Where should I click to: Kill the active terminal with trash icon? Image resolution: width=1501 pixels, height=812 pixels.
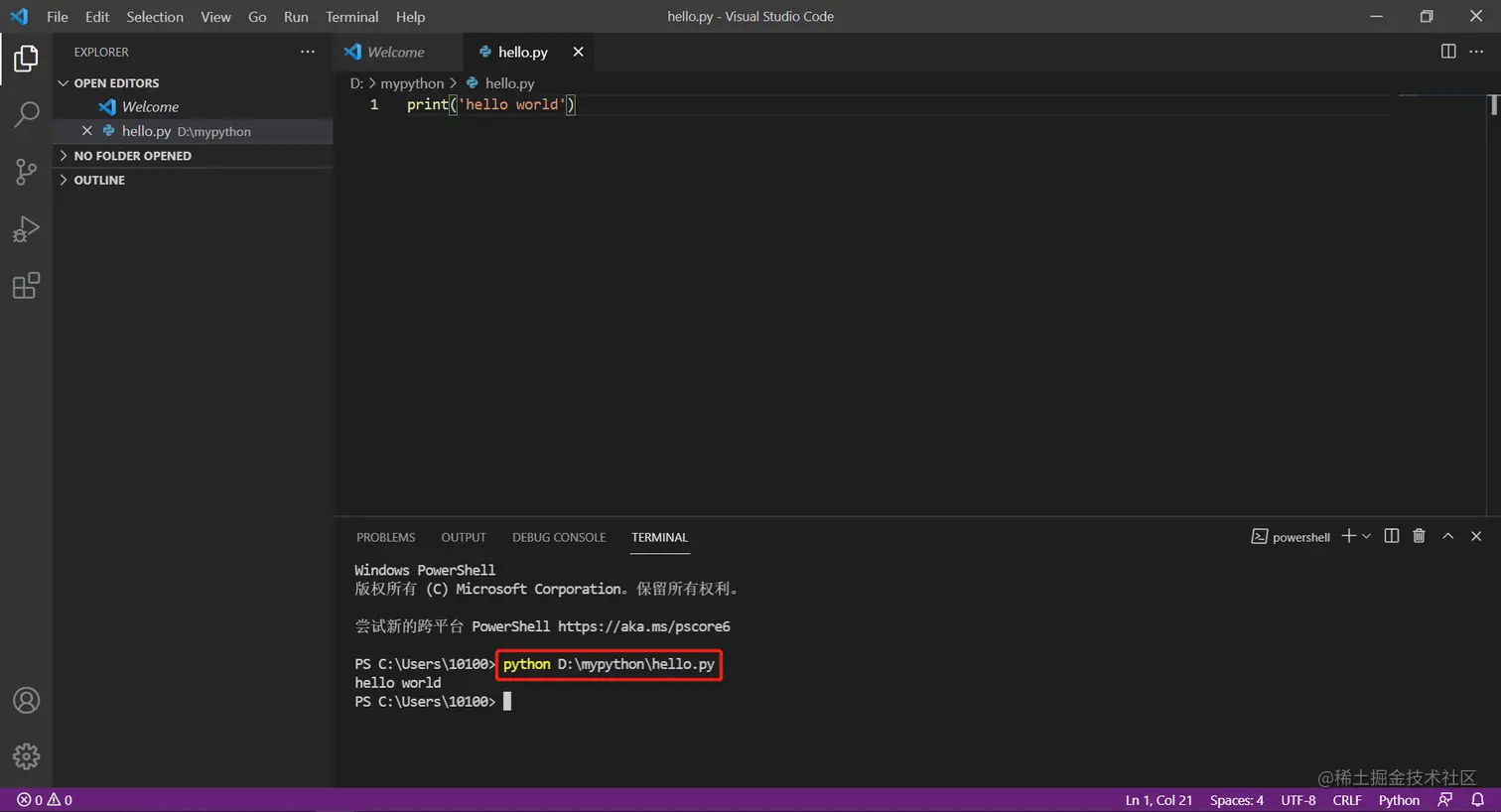(x=1419, y=536)
